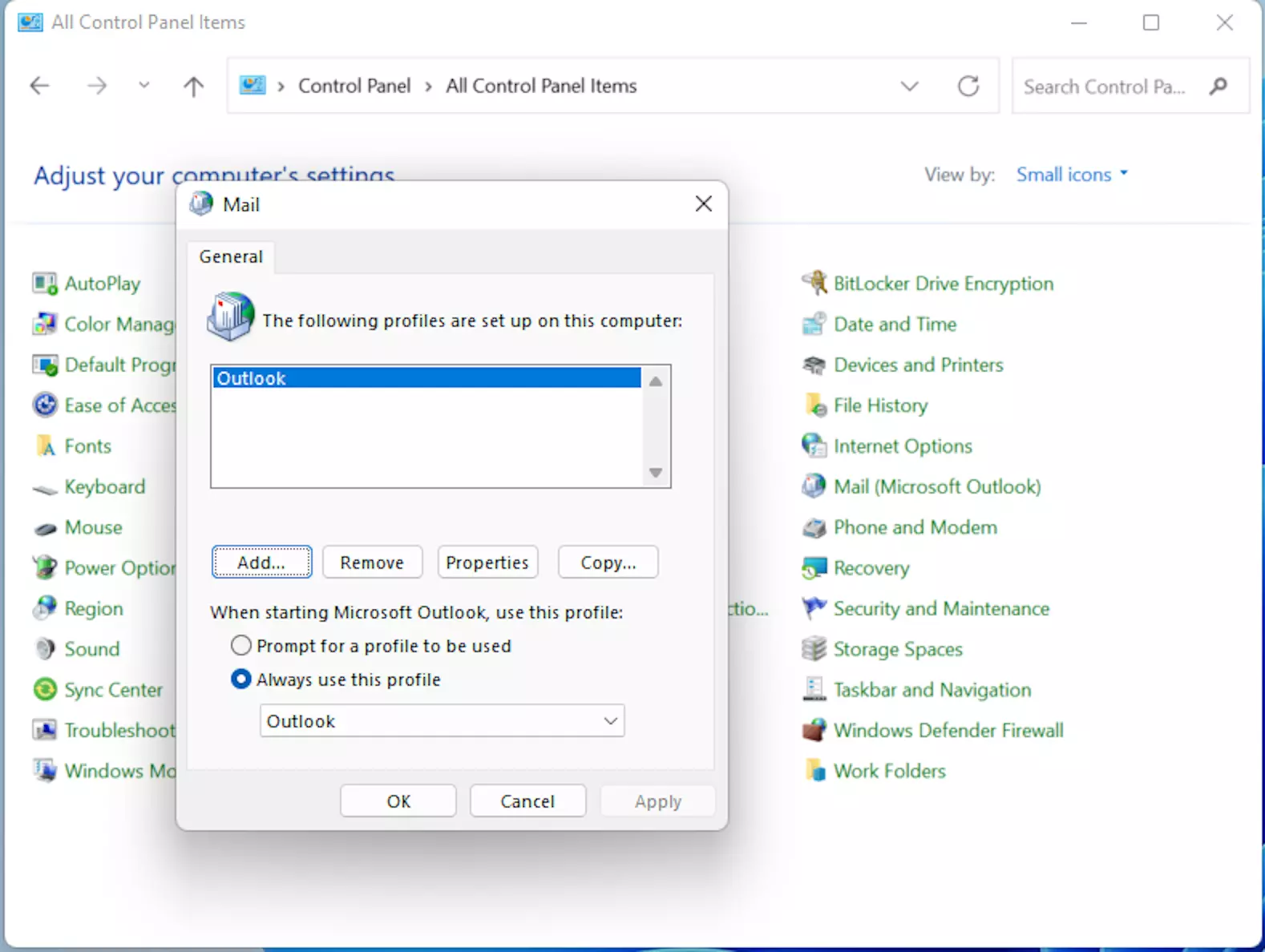
Task: Go up one level with Up arrow
Action: pyautogui.click(x=193, y=86)
